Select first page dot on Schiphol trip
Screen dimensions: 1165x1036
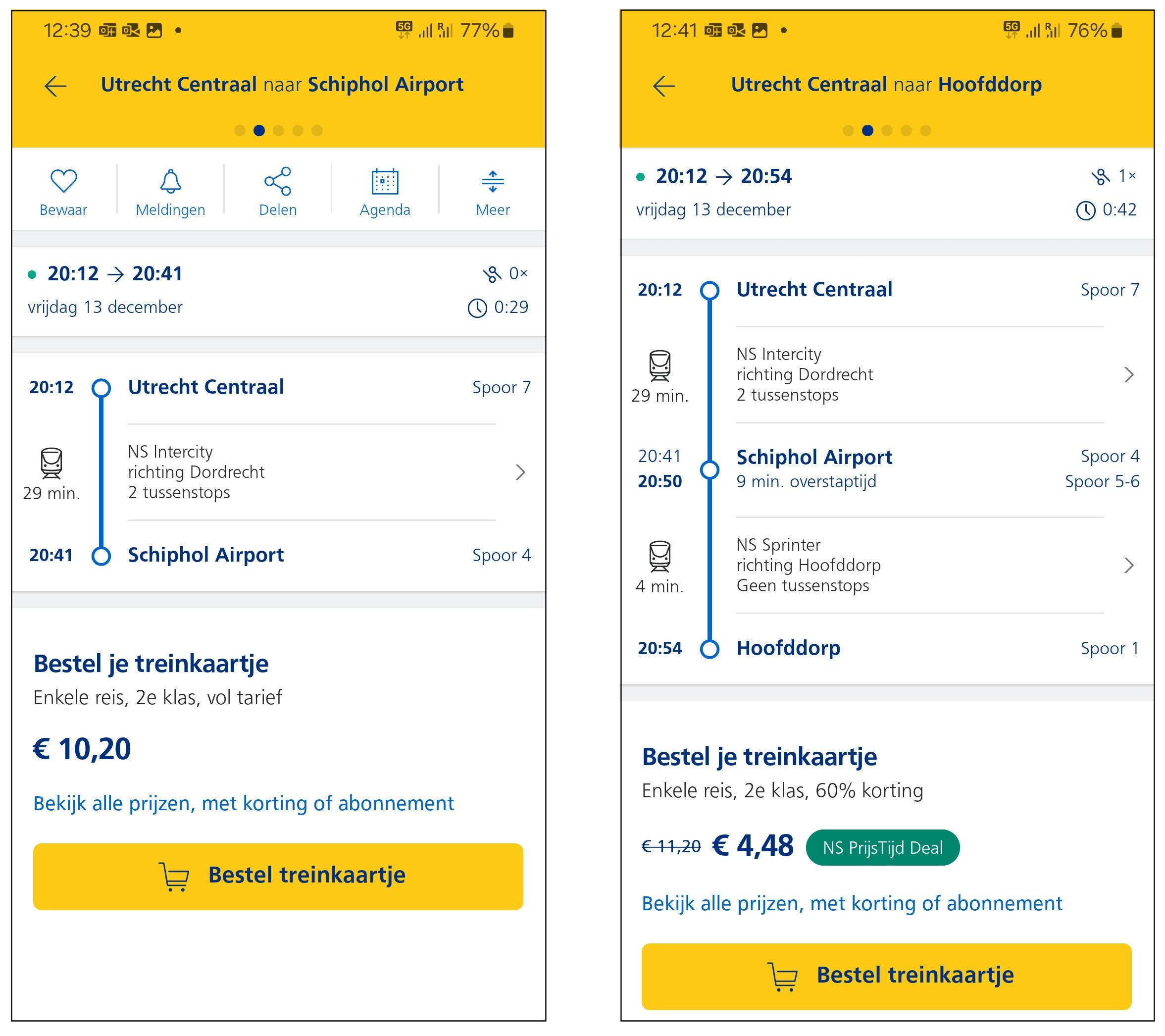(x=240, y=131)
